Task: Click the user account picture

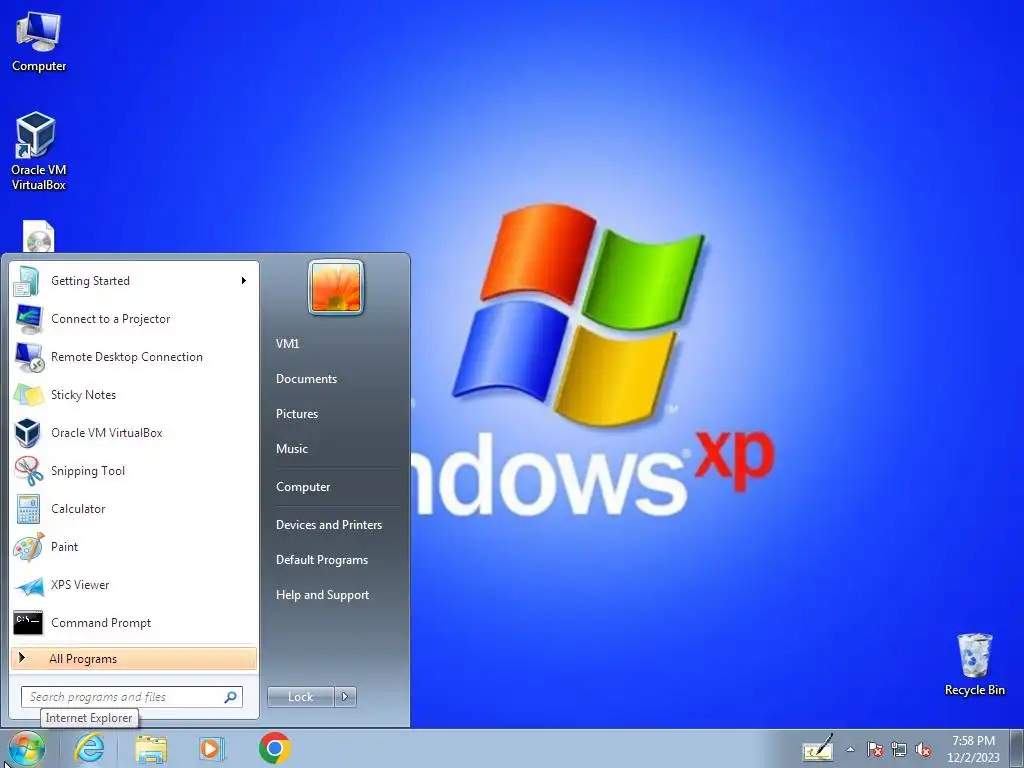Action: pos(336,287)
